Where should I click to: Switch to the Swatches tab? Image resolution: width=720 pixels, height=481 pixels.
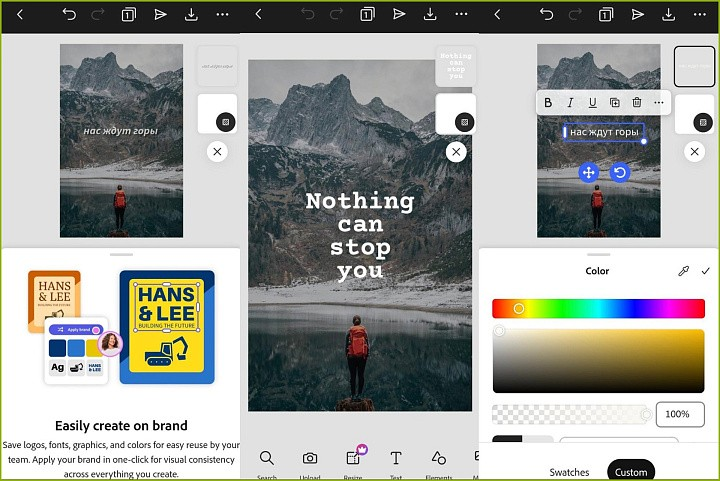(x=570, y=472)
